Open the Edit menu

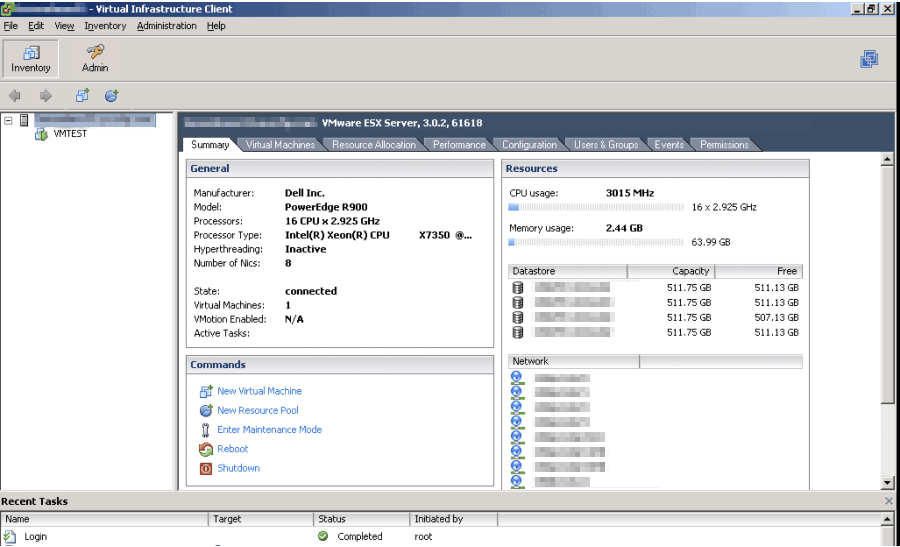point(36,26)
